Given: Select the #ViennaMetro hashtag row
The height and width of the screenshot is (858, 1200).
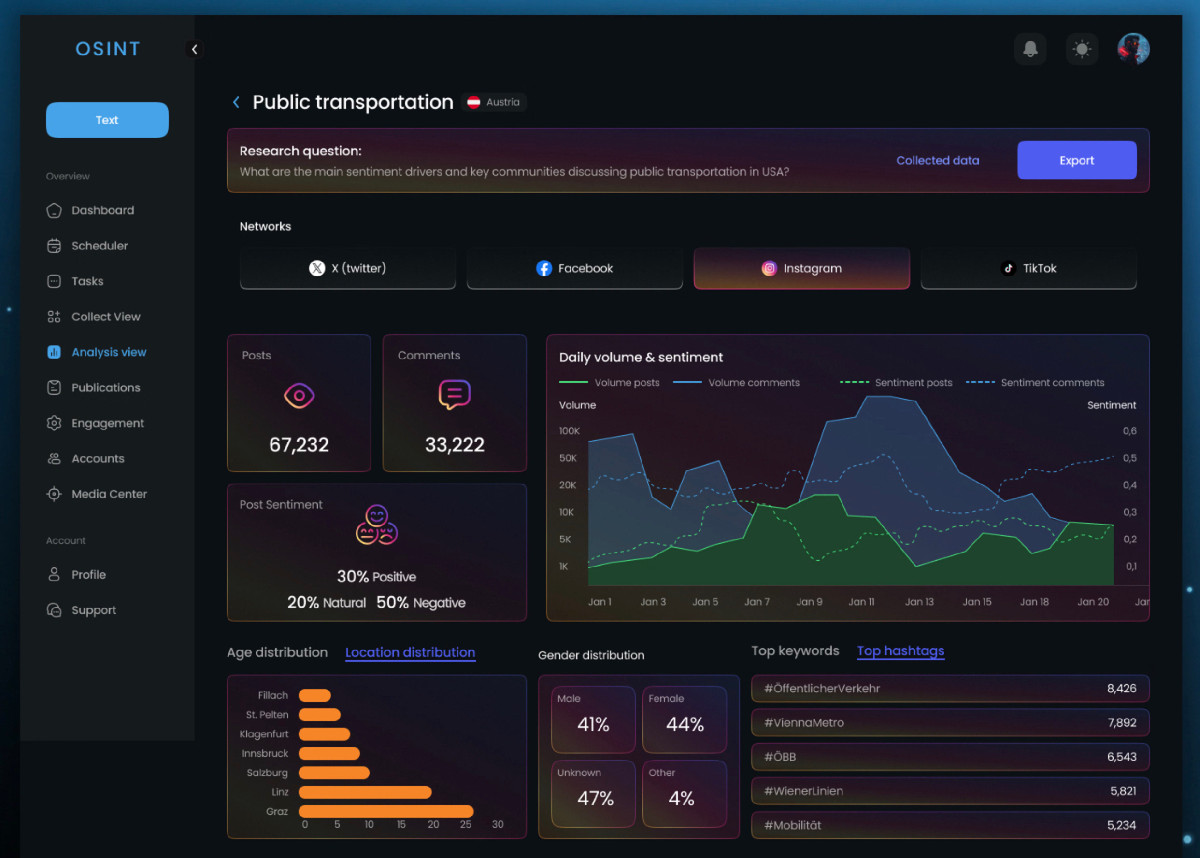Looking at the screenshot, I should pyautogui.click(x=950, y=722).
